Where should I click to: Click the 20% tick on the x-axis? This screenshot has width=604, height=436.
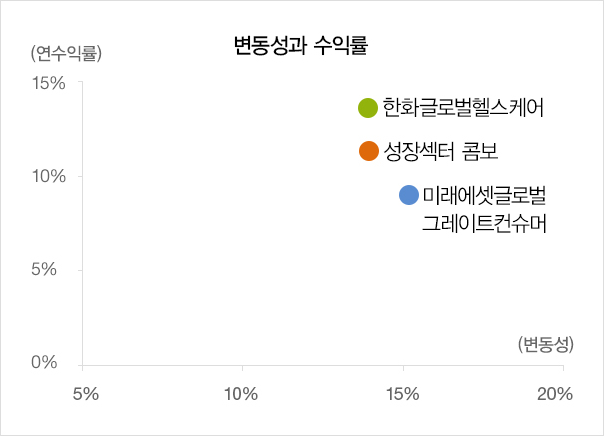click(x=554, y=394)
